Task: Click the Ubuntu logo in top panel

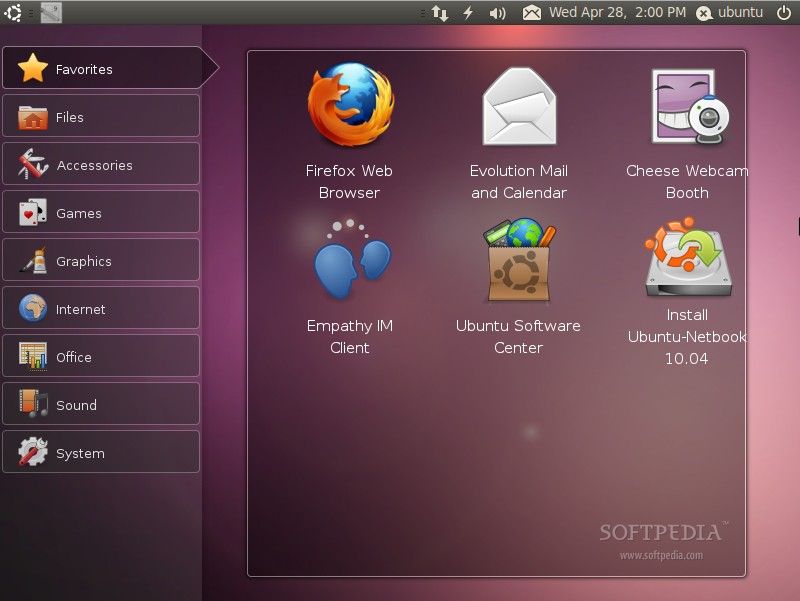Action: (13, 13)
